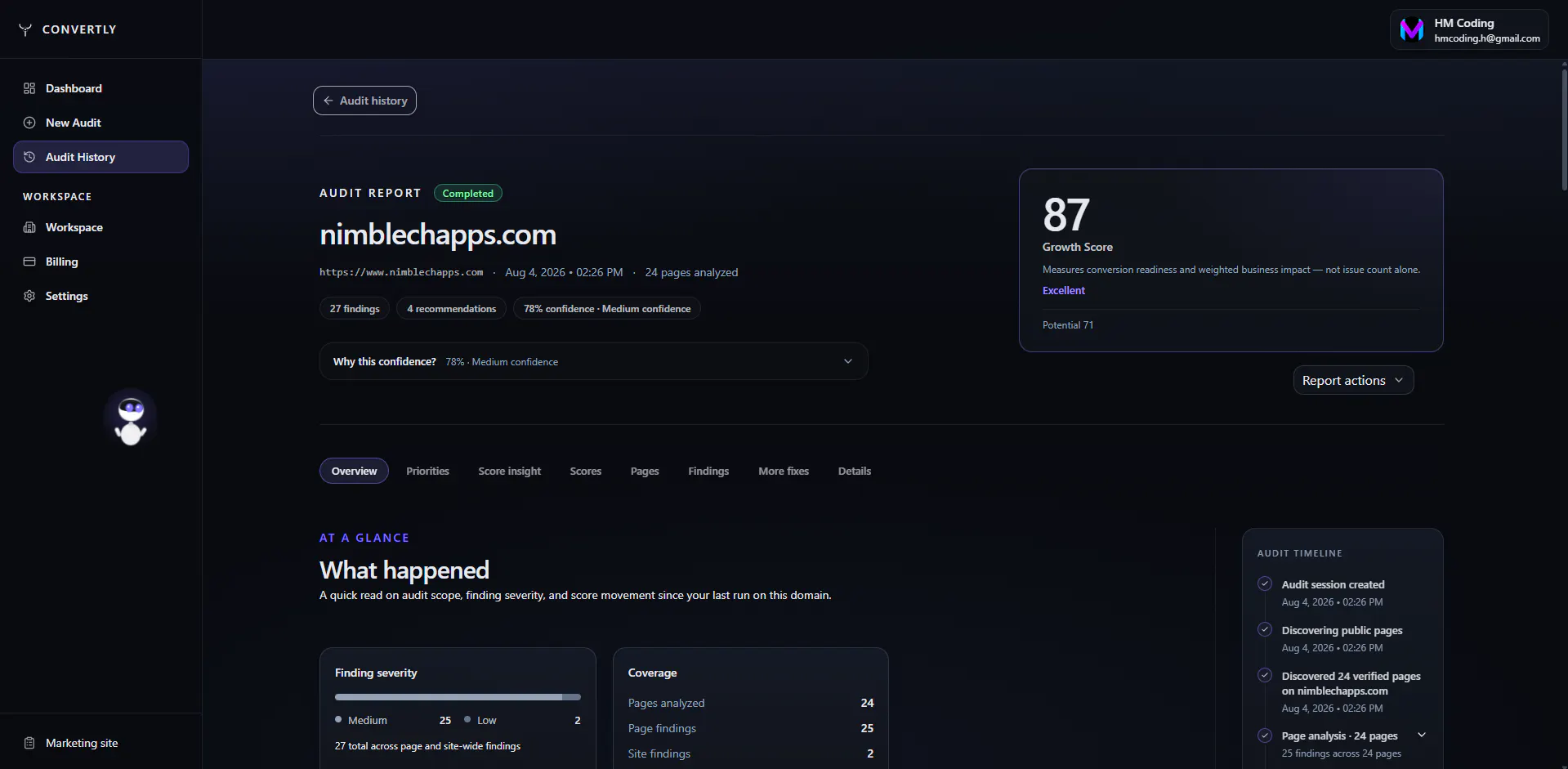Viewport: 1568px width, 769px height.
Task: Click the 78% confidence chip
Action: click(x=607, y=308)
